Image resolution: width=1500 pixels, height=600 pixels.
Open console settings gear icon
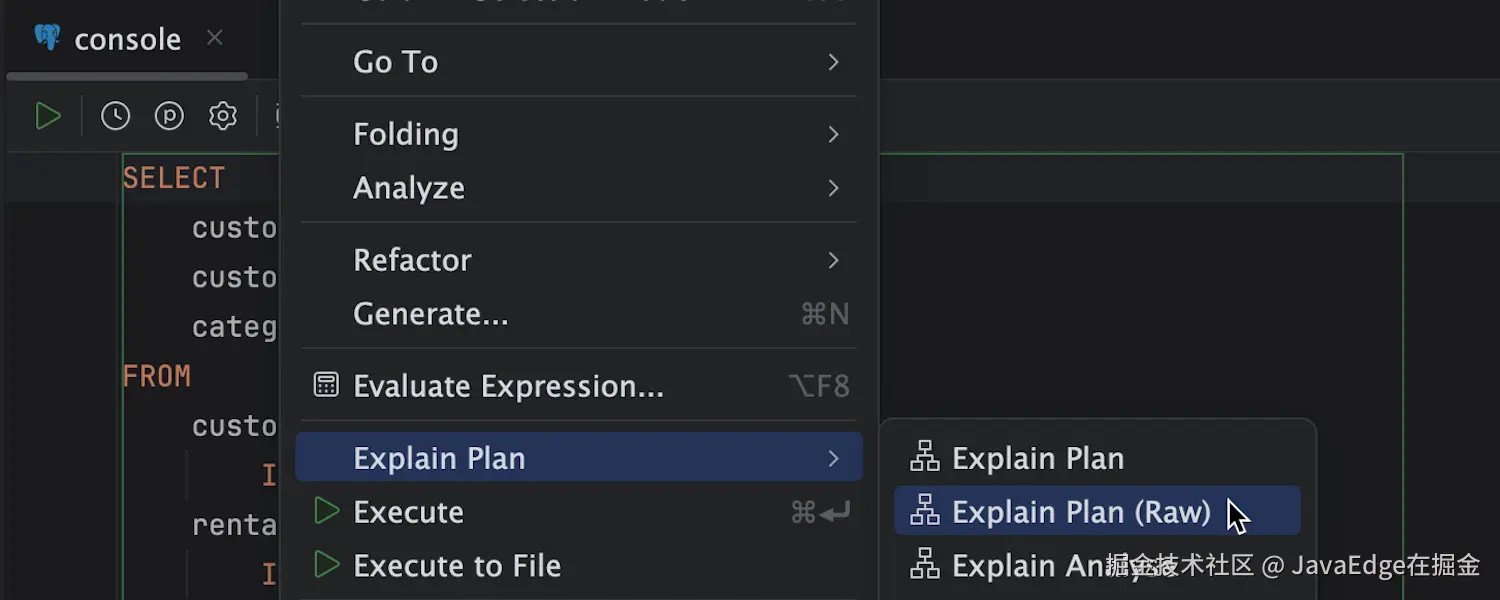(223, 116)
